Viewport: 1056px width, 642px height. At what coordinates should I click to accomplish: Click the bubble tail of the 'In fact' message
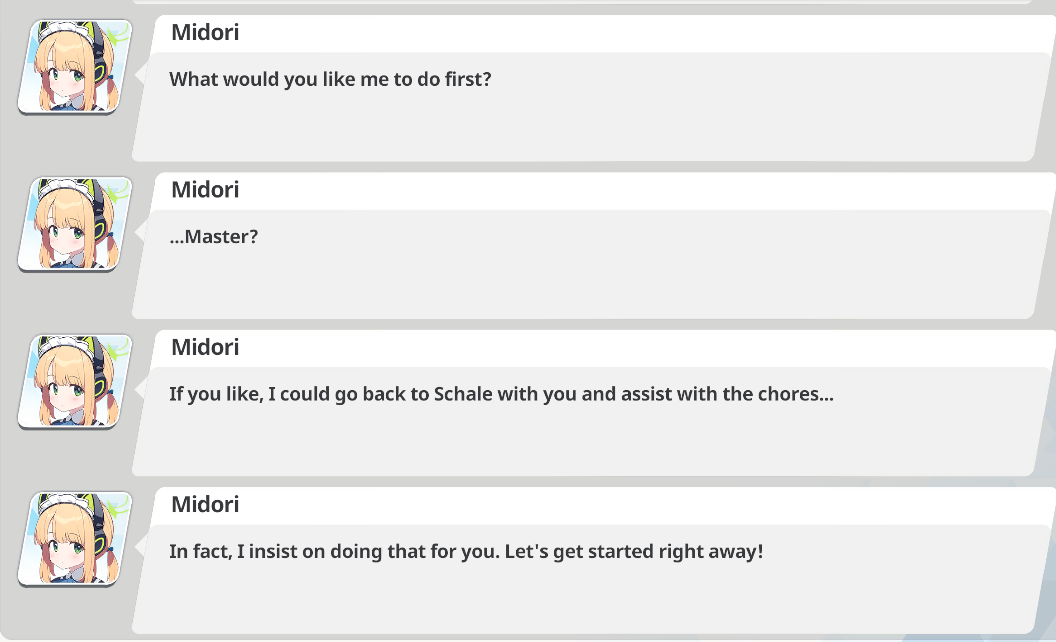pos(142,545)
